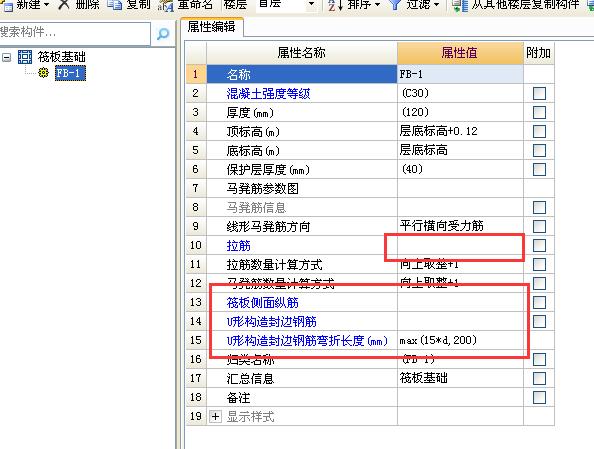Select FB-1 in the component tree

click(70, 73)
